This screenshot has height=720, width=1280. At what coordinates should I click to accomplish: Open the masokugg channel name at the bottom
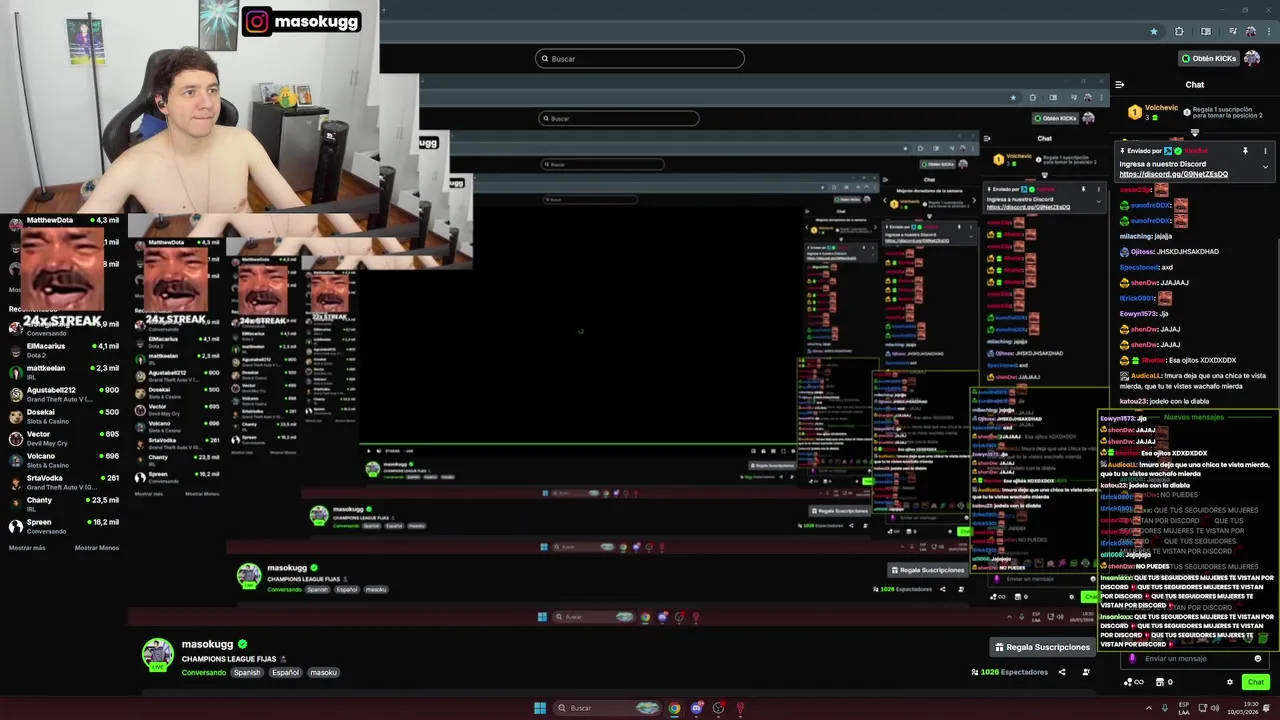point(207,645)
